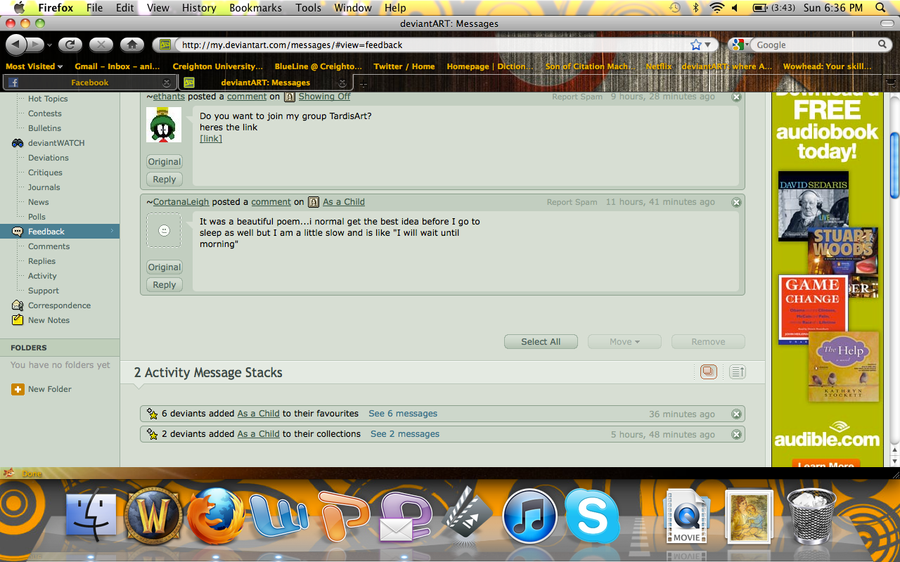
Task: Open New Notes in the sidebar
Action: [x=49, y=320]
